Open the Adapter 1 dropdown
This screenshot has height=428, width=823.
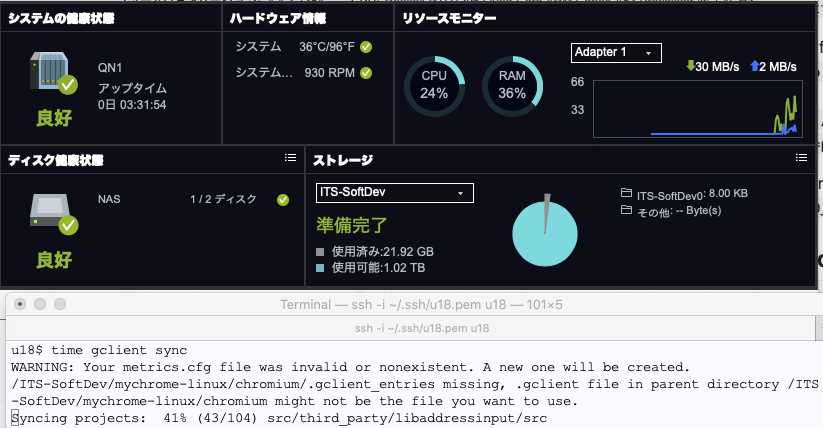615,52
